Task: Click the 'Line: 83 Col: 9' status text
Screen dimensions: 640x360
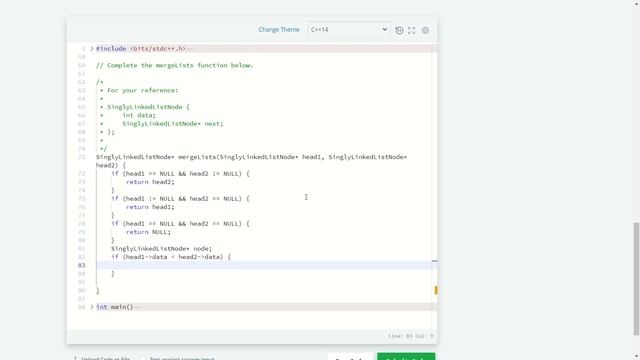Action: coord(411,336)
